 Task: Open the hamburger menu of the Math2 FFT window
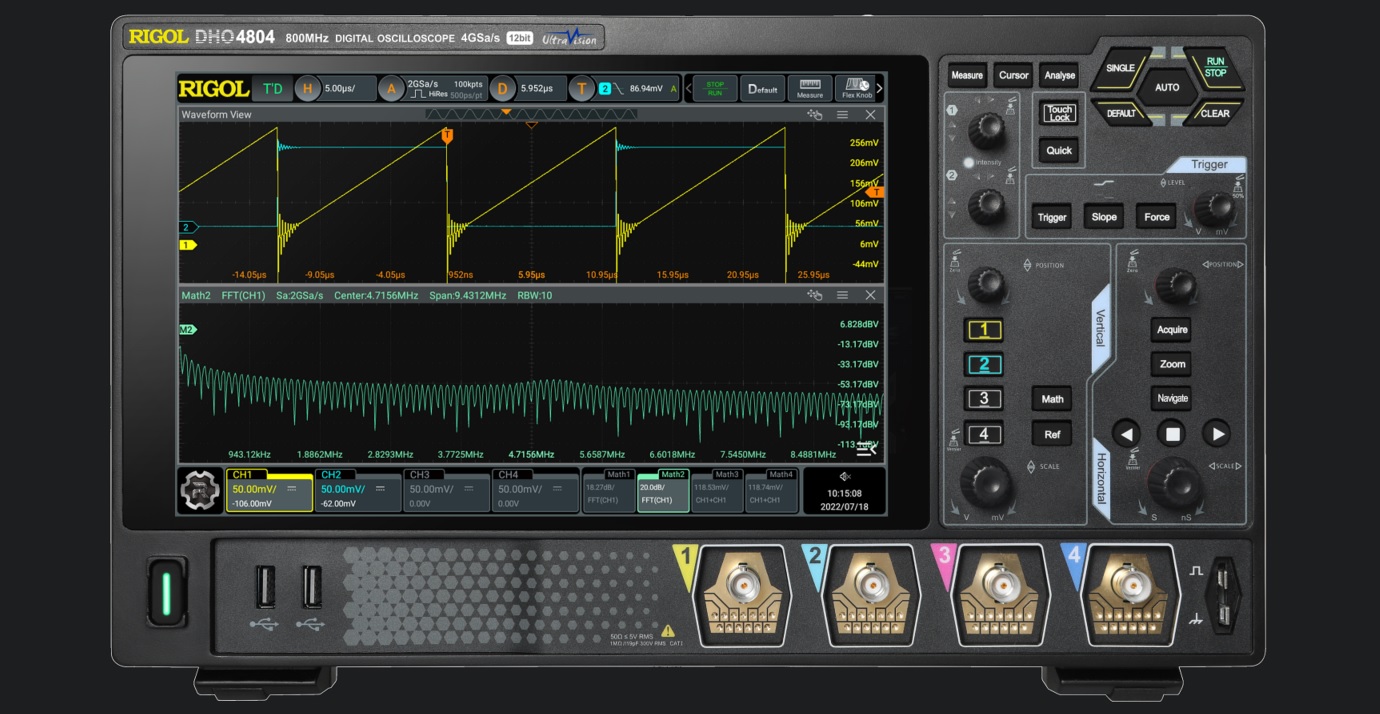[x=842, y=295]
